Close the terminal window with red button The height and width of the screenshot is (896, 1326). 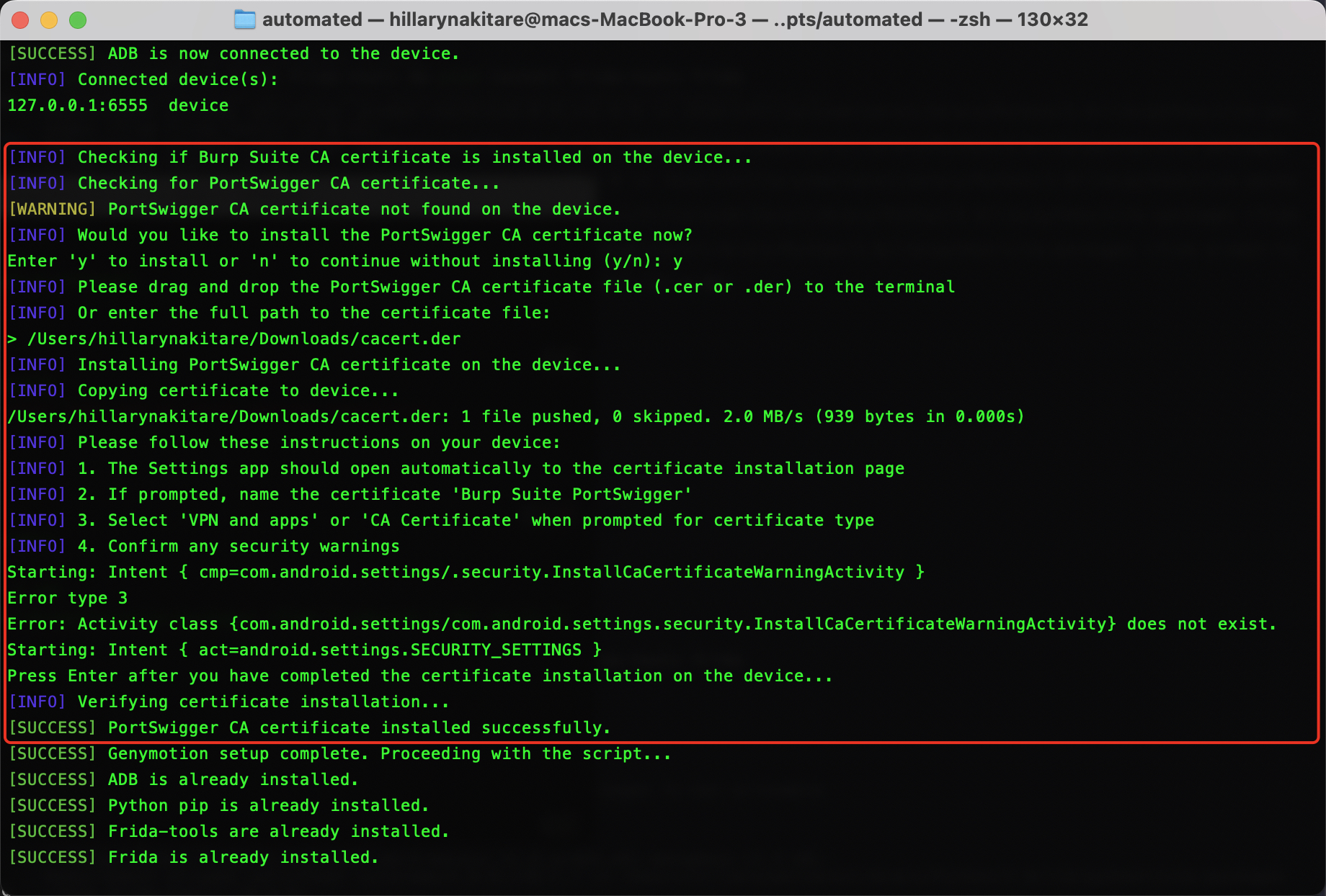[x=20, y=20]
